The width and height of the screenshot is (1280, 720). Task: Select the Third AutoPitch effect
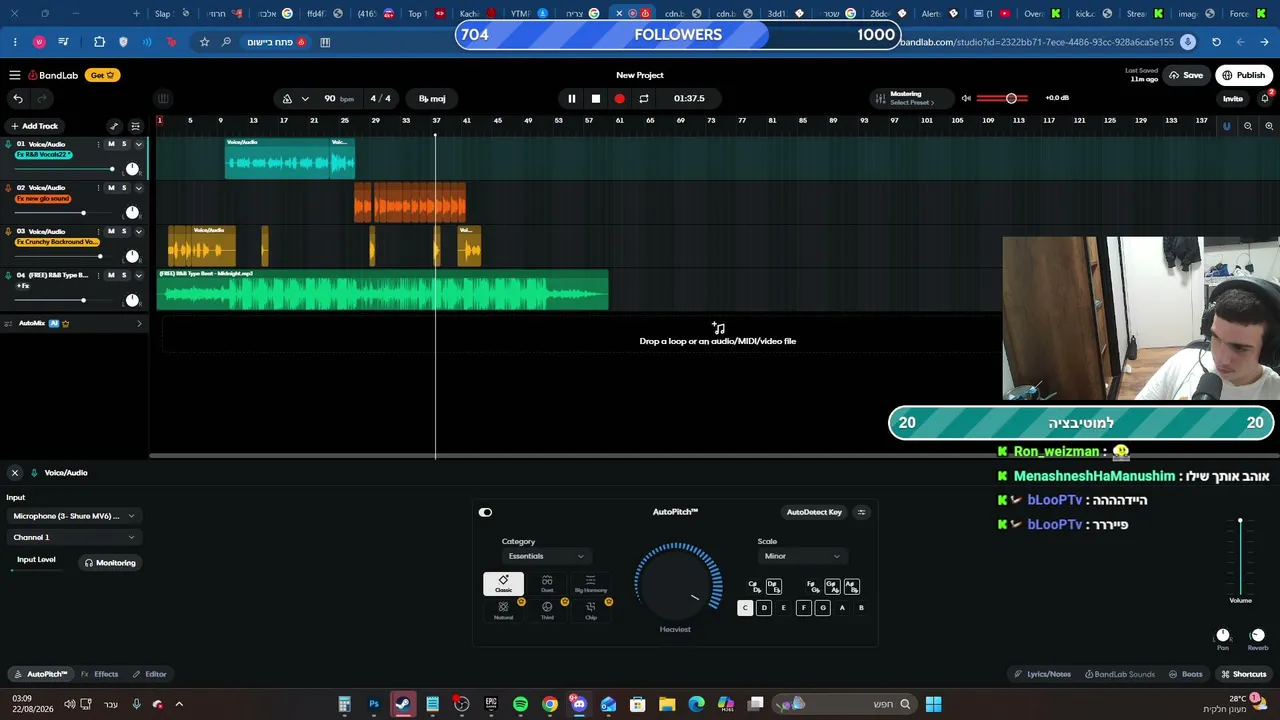coord(547,611)
